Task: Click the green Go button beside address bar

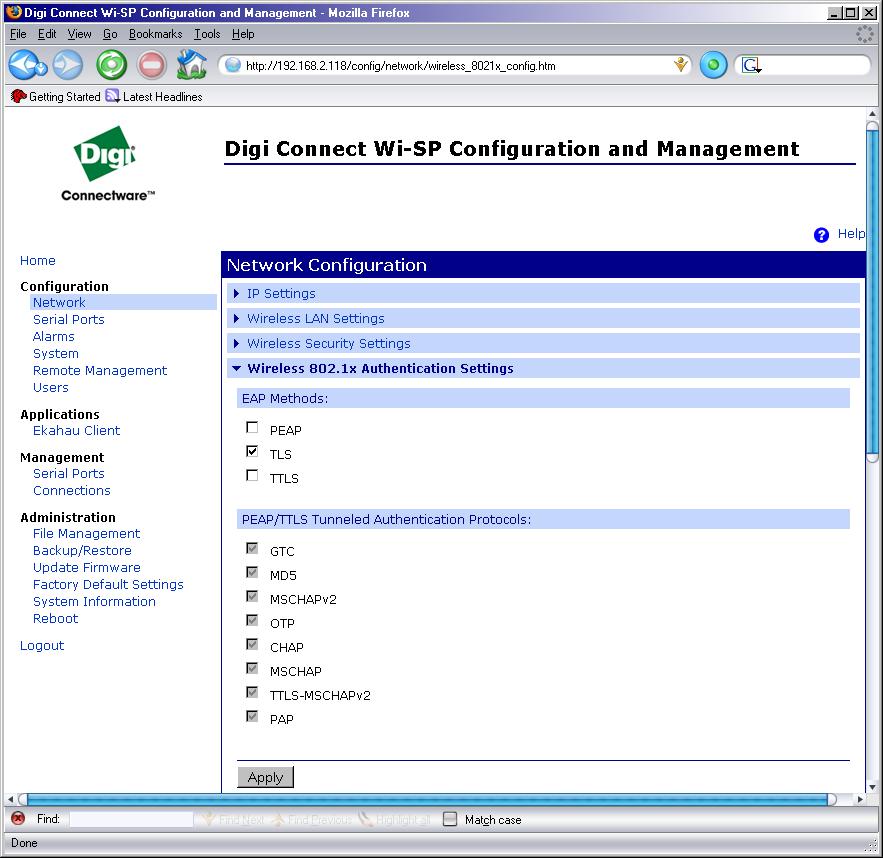Action: [x=712, y=66]
